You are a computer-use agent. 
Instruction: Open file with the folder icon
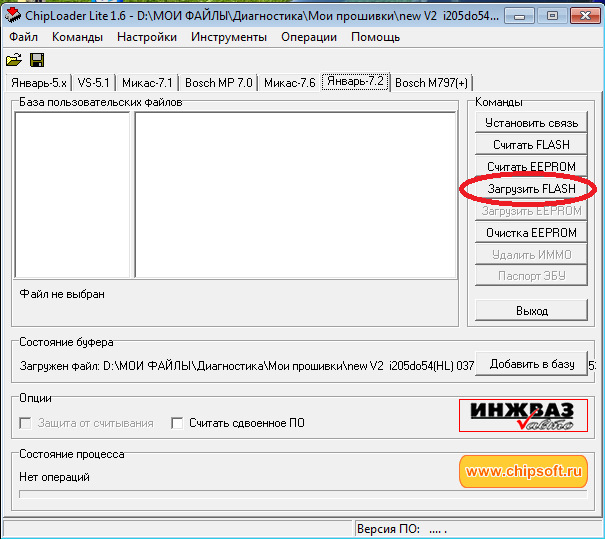[x=14, y=60]
